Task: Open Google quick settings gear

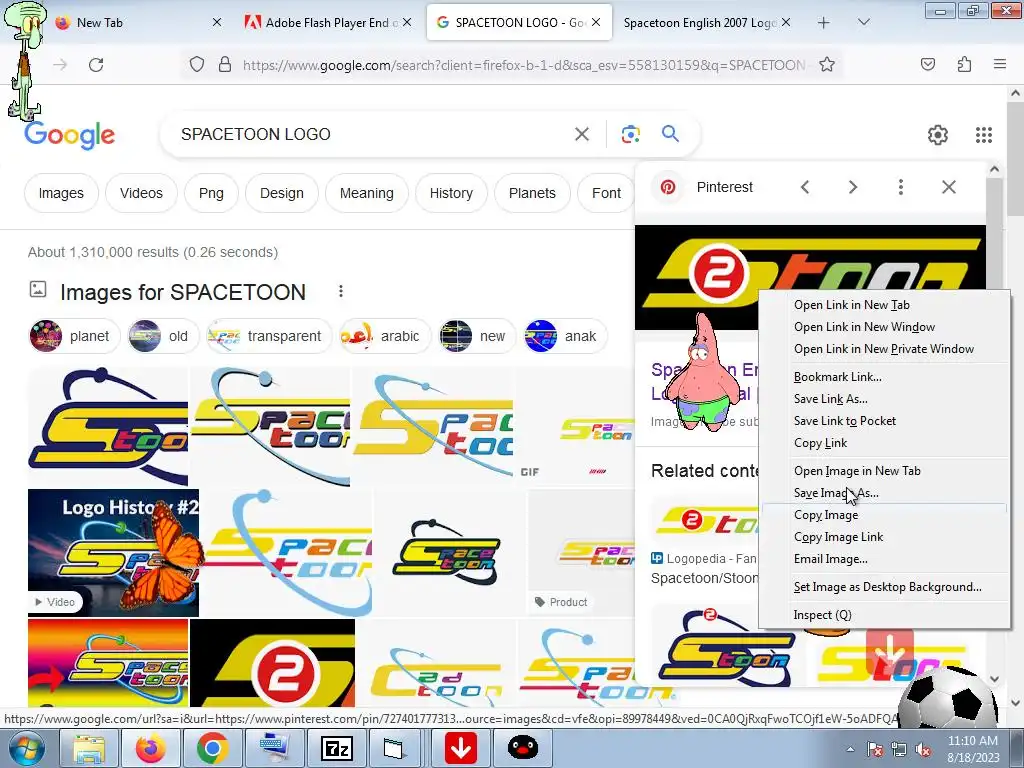Action: pos(938,135)
